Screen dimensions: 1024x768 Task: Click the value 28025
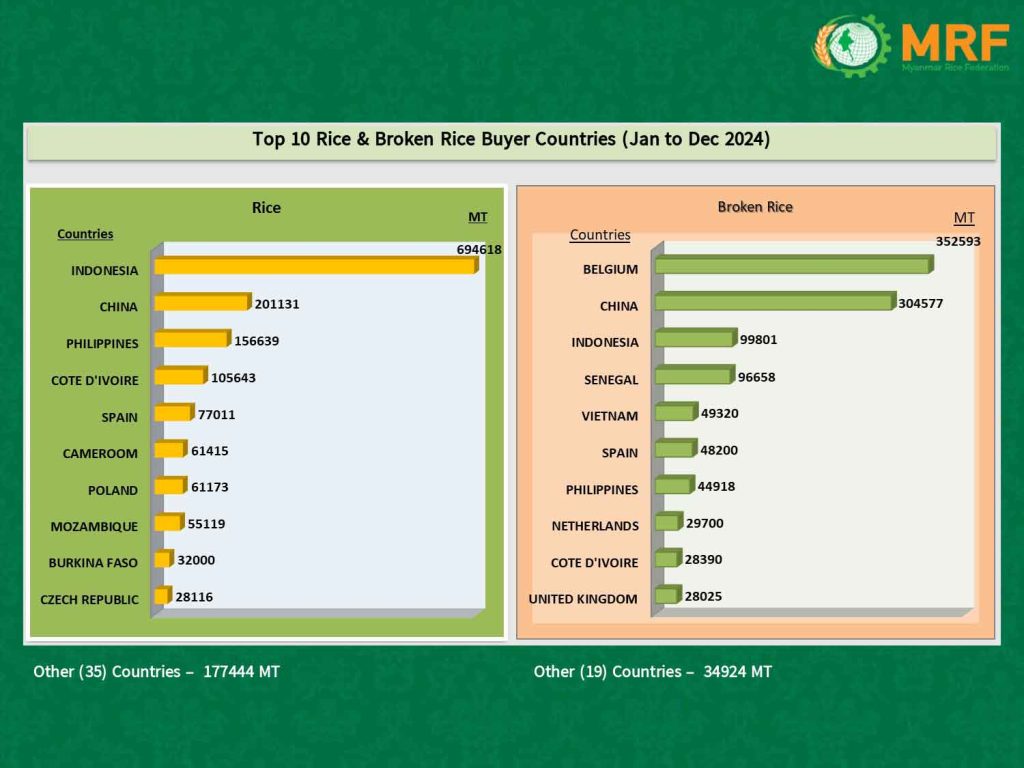[703, 596]
